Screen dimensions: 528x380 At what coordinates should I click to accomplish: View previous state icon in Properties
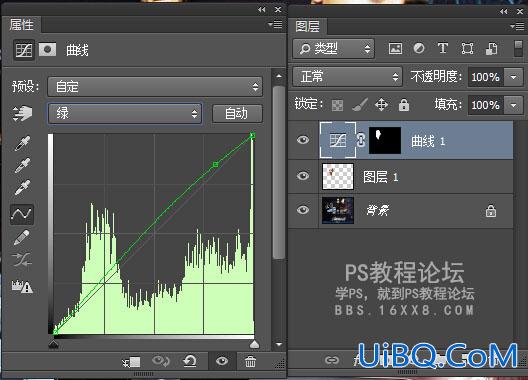161,361
